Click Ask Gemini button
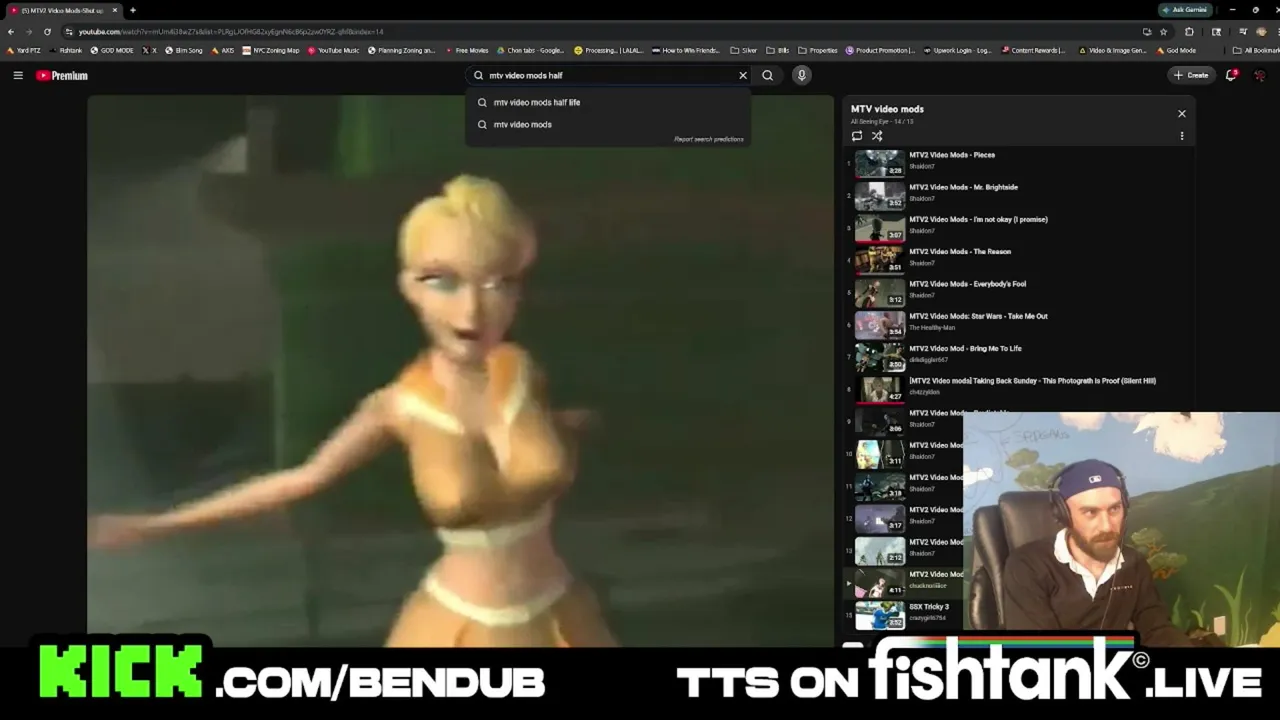This screenshot has width=1280, height=720. [1185, 10]
